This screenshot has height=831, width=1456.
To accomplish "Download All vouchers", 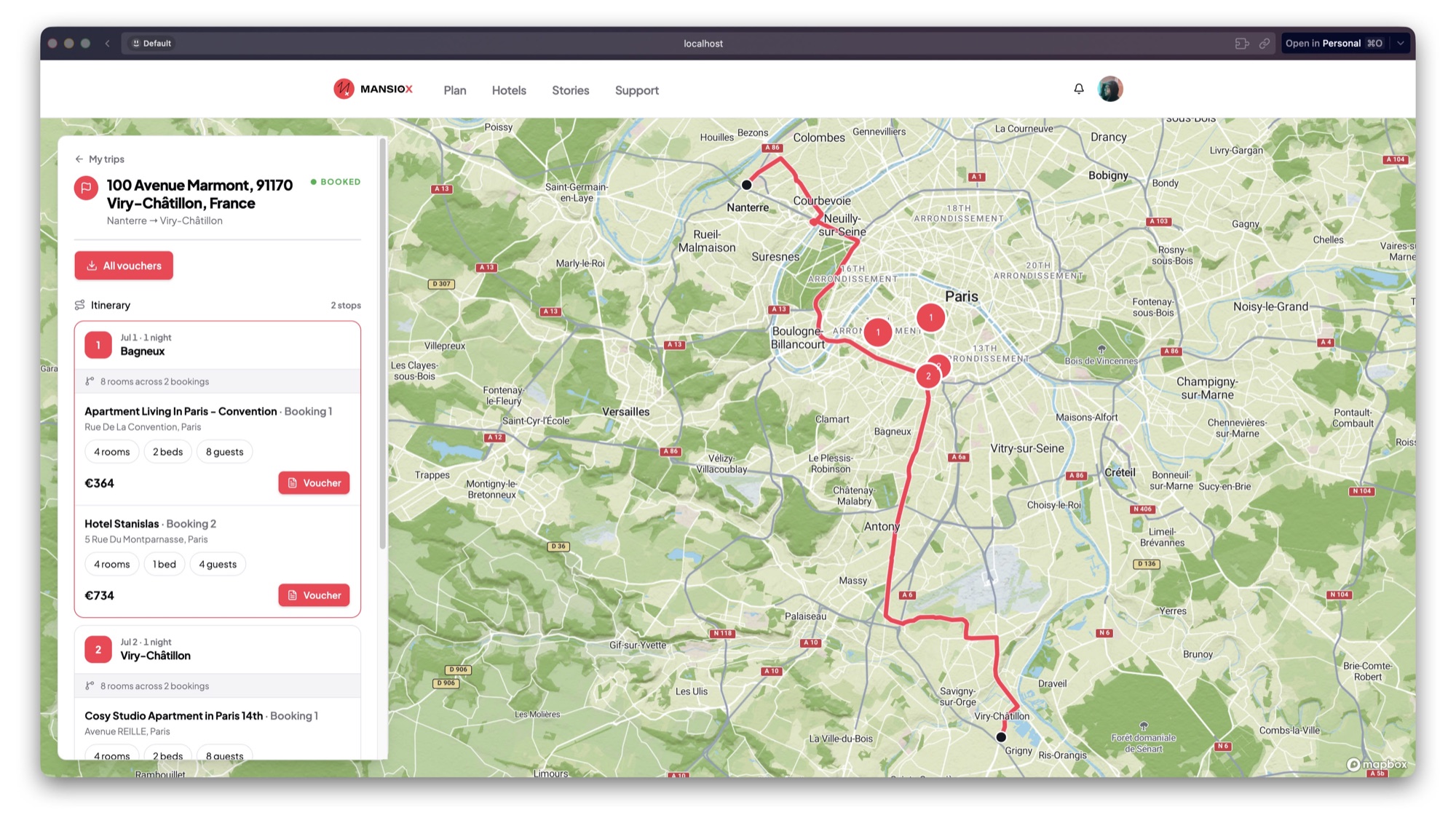I will [x=124, y=266].
